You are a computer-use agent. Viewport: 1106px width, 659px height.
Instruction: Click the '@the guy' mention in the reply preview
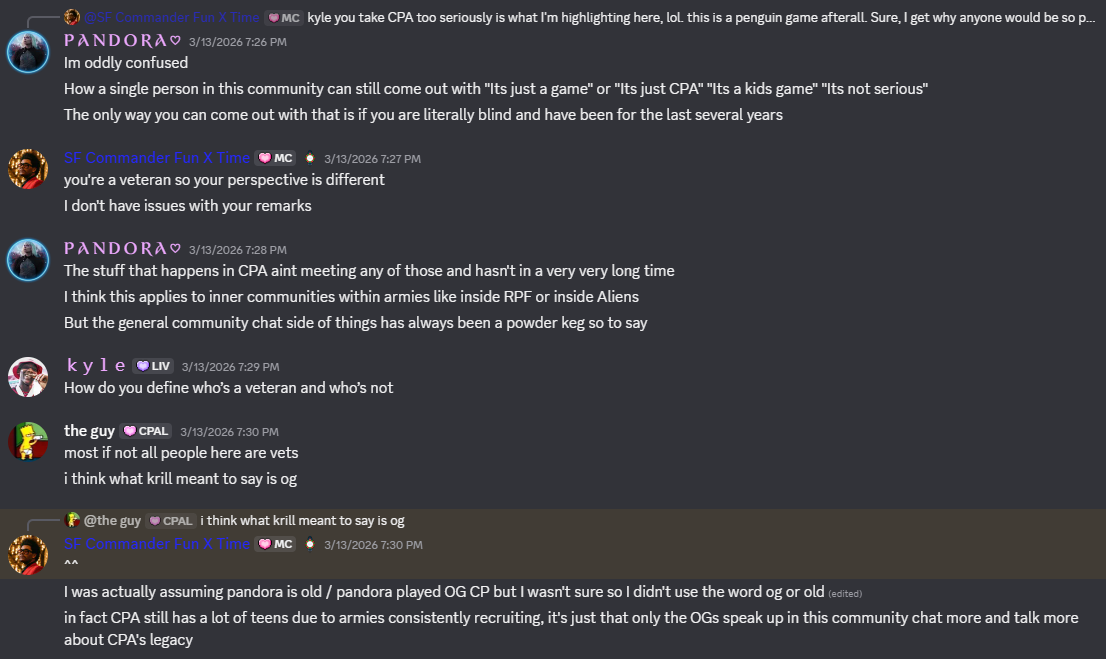click(x=112, y=520)
